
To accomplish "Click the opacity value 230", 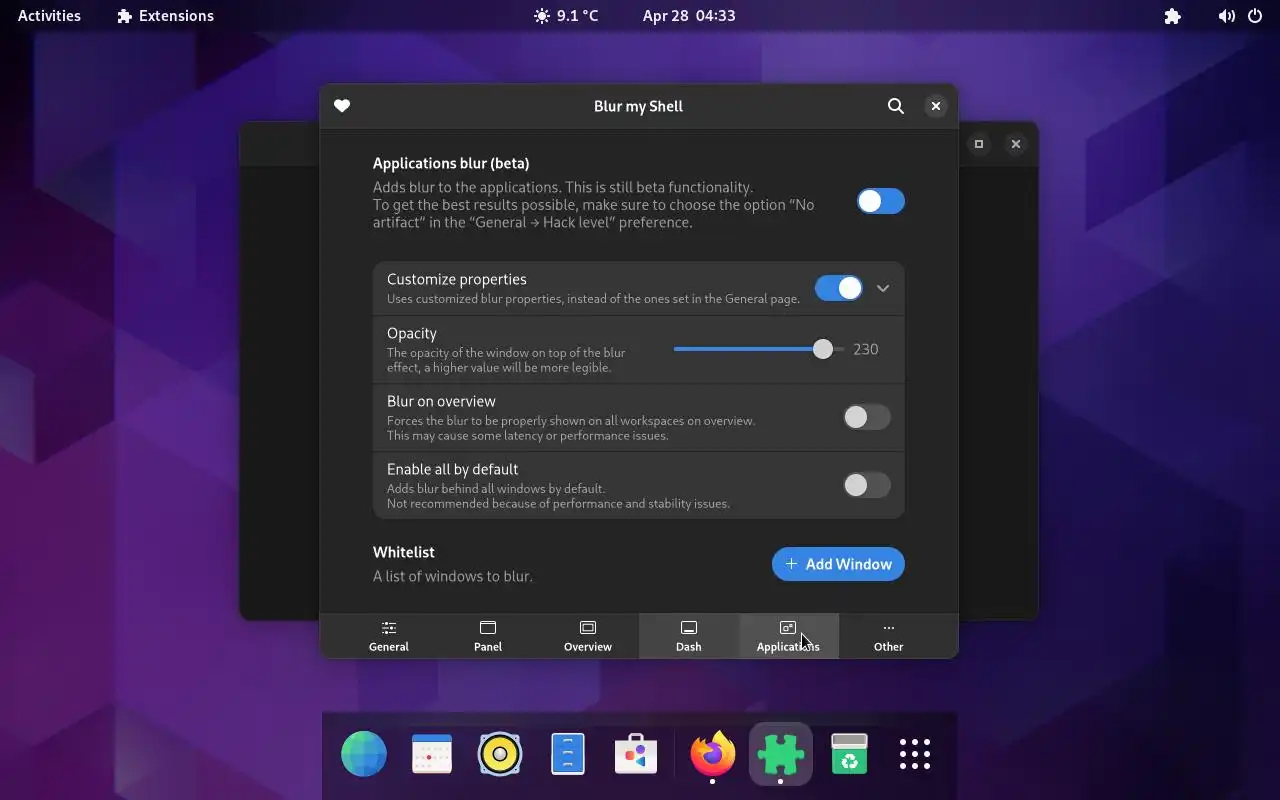I will point(866,349).
